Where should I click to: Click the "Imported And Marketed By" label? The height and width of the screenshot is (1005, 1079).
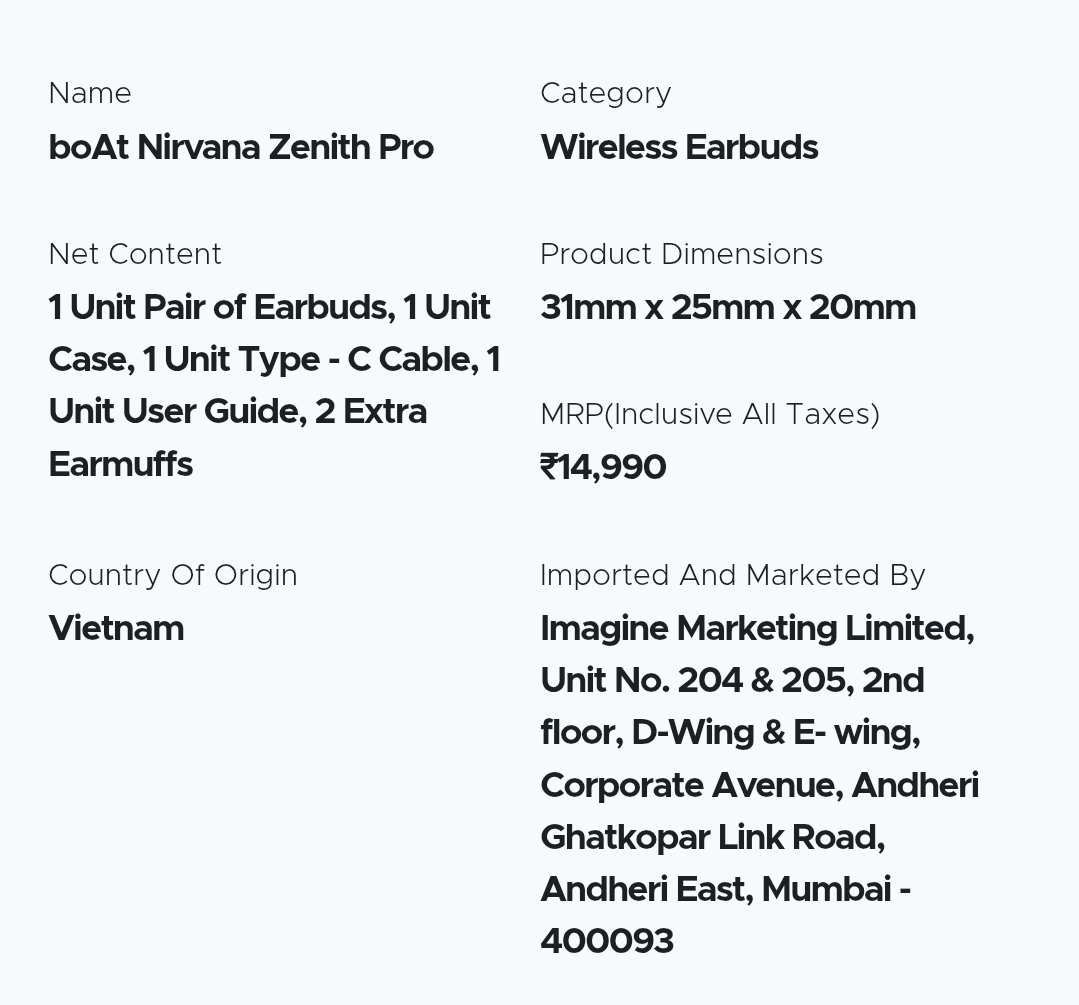(x=732, y=576)
